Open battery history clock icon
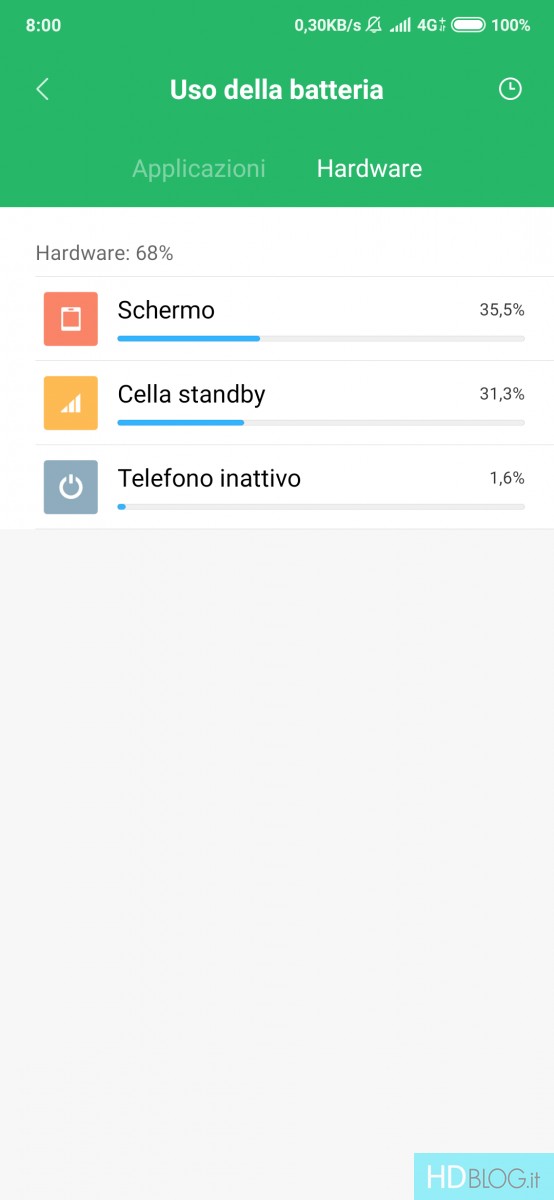This screenshot has width=554, height=1200. tap(510, 89)
